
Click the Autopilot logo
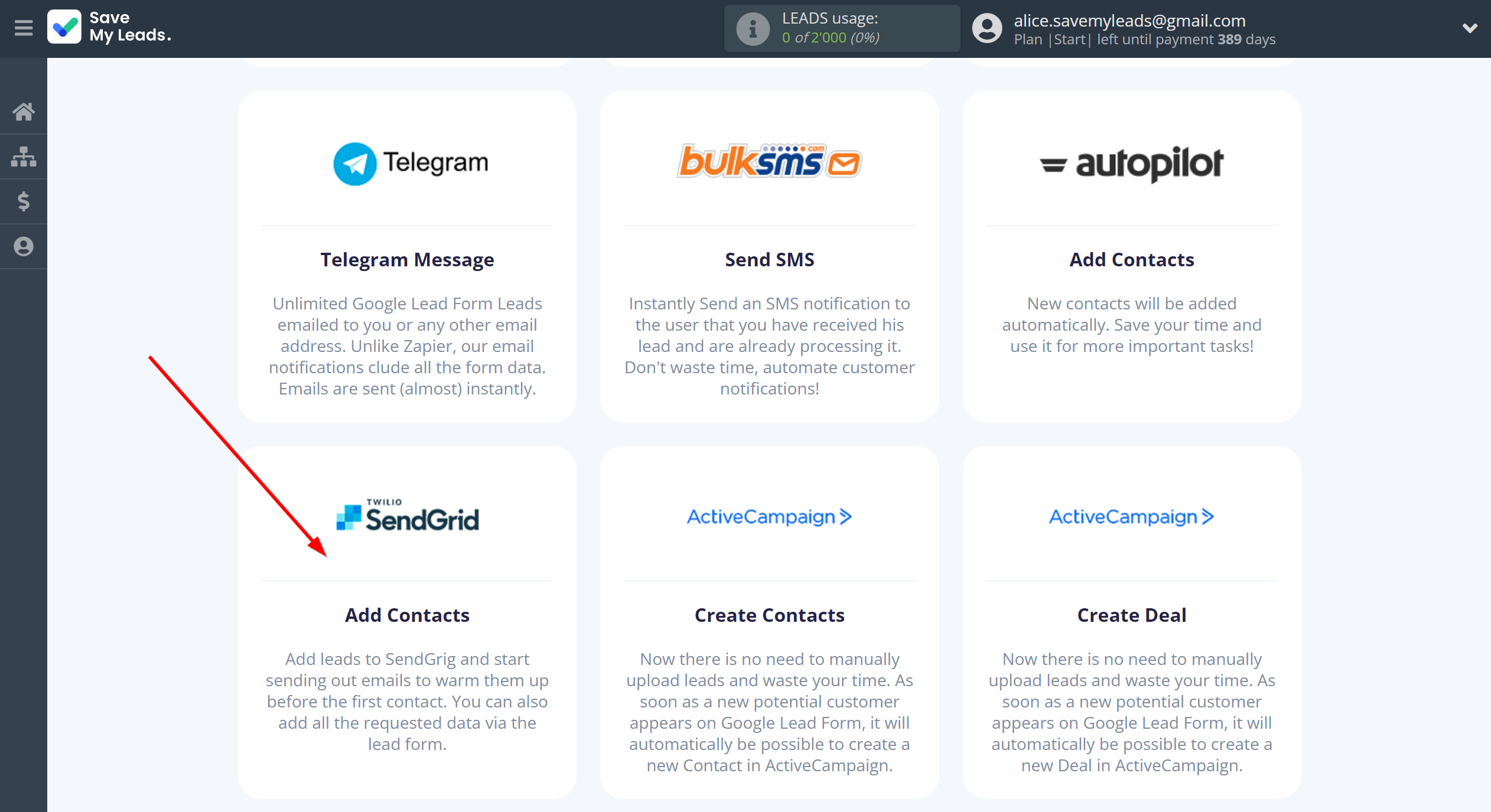pyautogui.click(x=1132, y=164)
